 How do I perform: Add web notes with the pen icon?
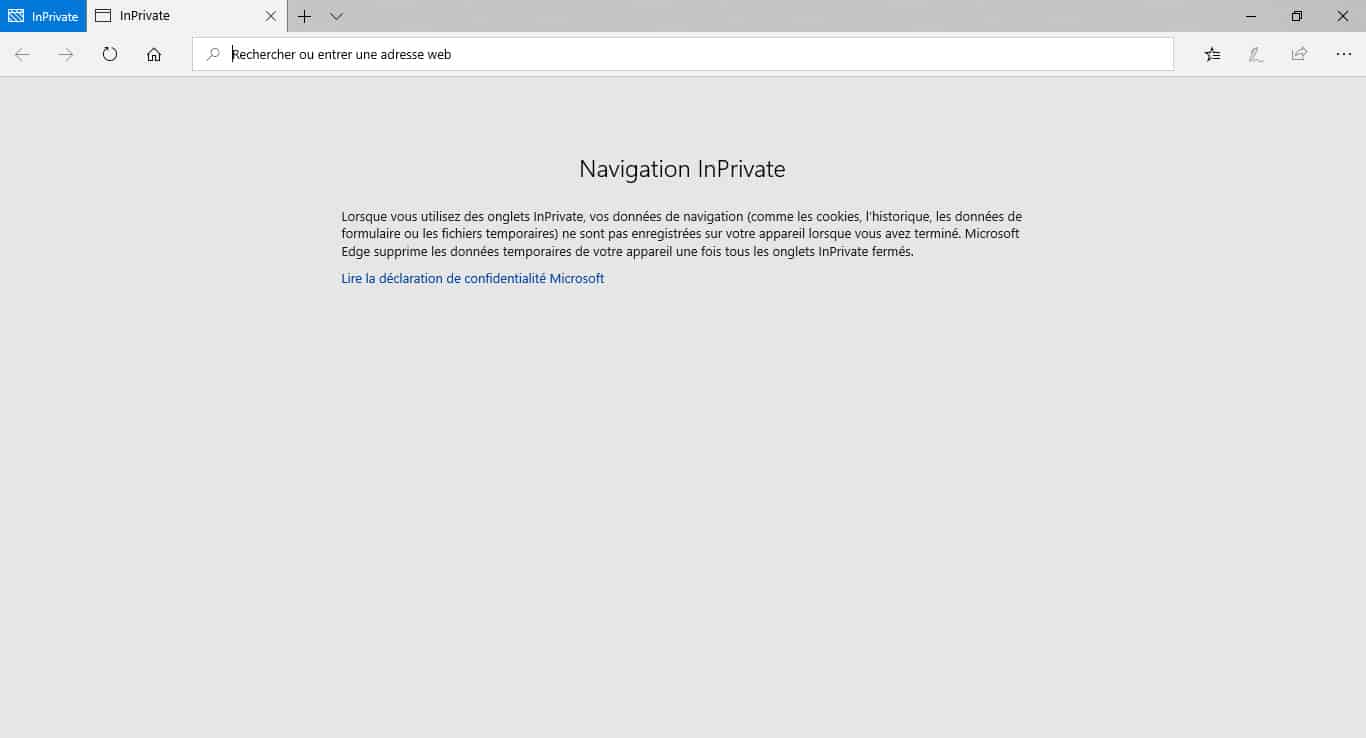[1256, 55]
